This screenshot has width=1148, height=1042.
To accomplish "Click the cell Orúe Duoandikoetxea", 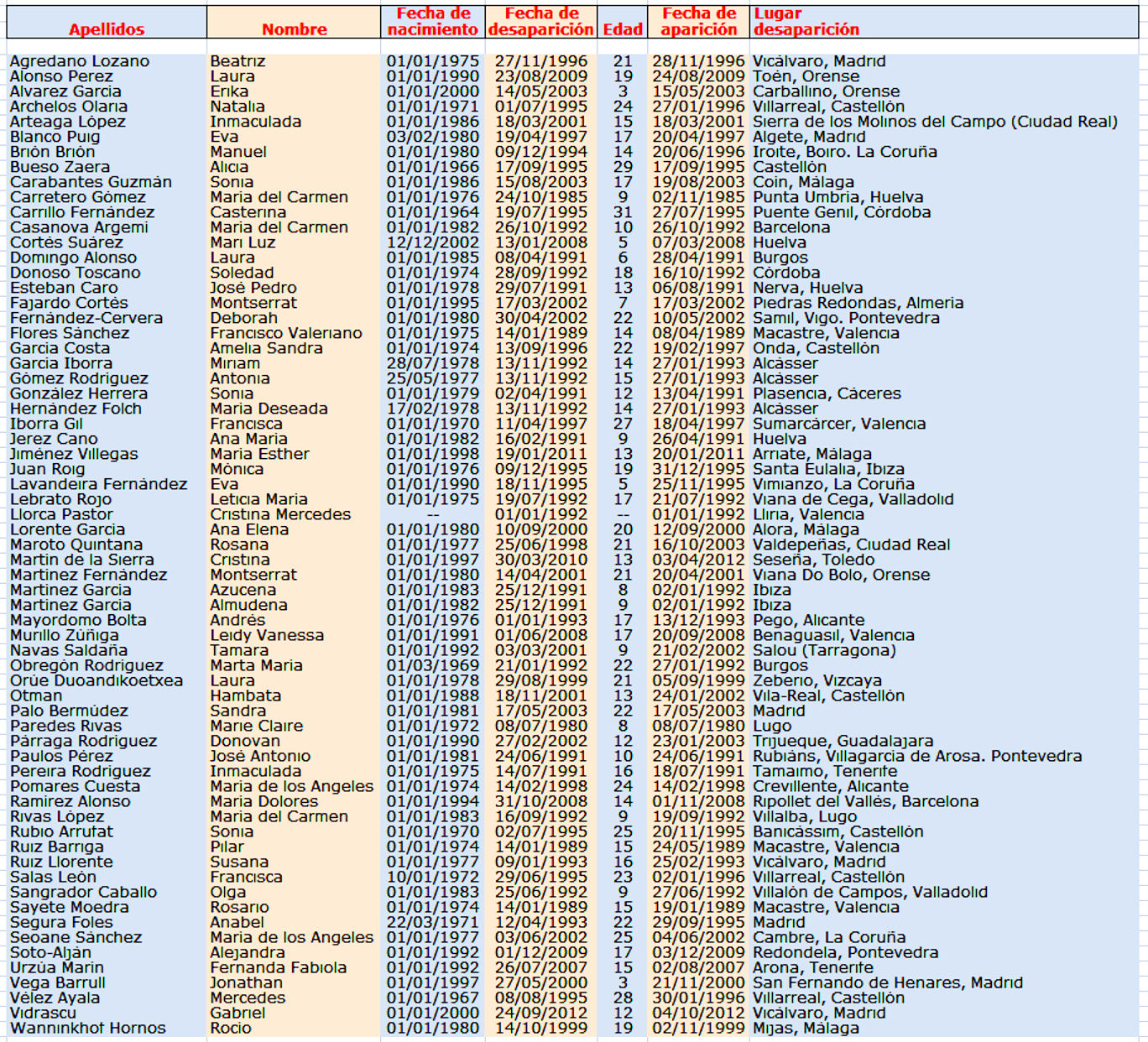I will [97, 680].
